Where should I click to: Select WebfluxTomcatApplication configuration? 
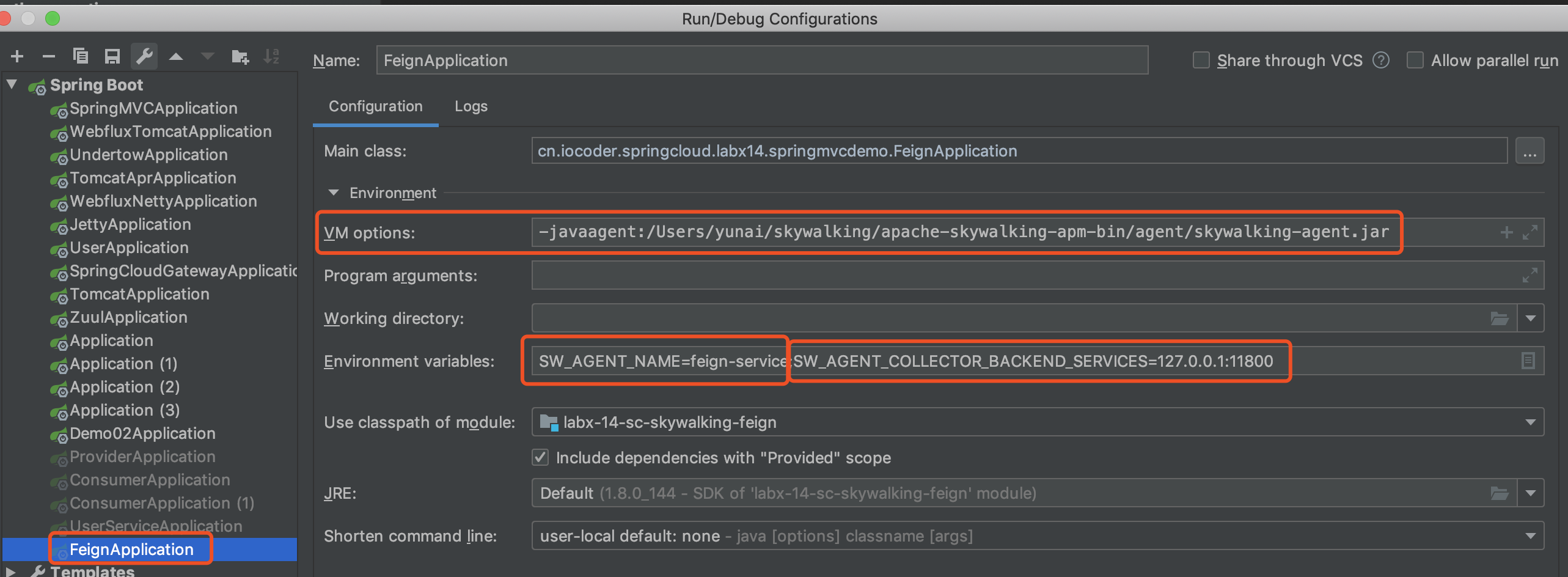(x=170, y=131)
